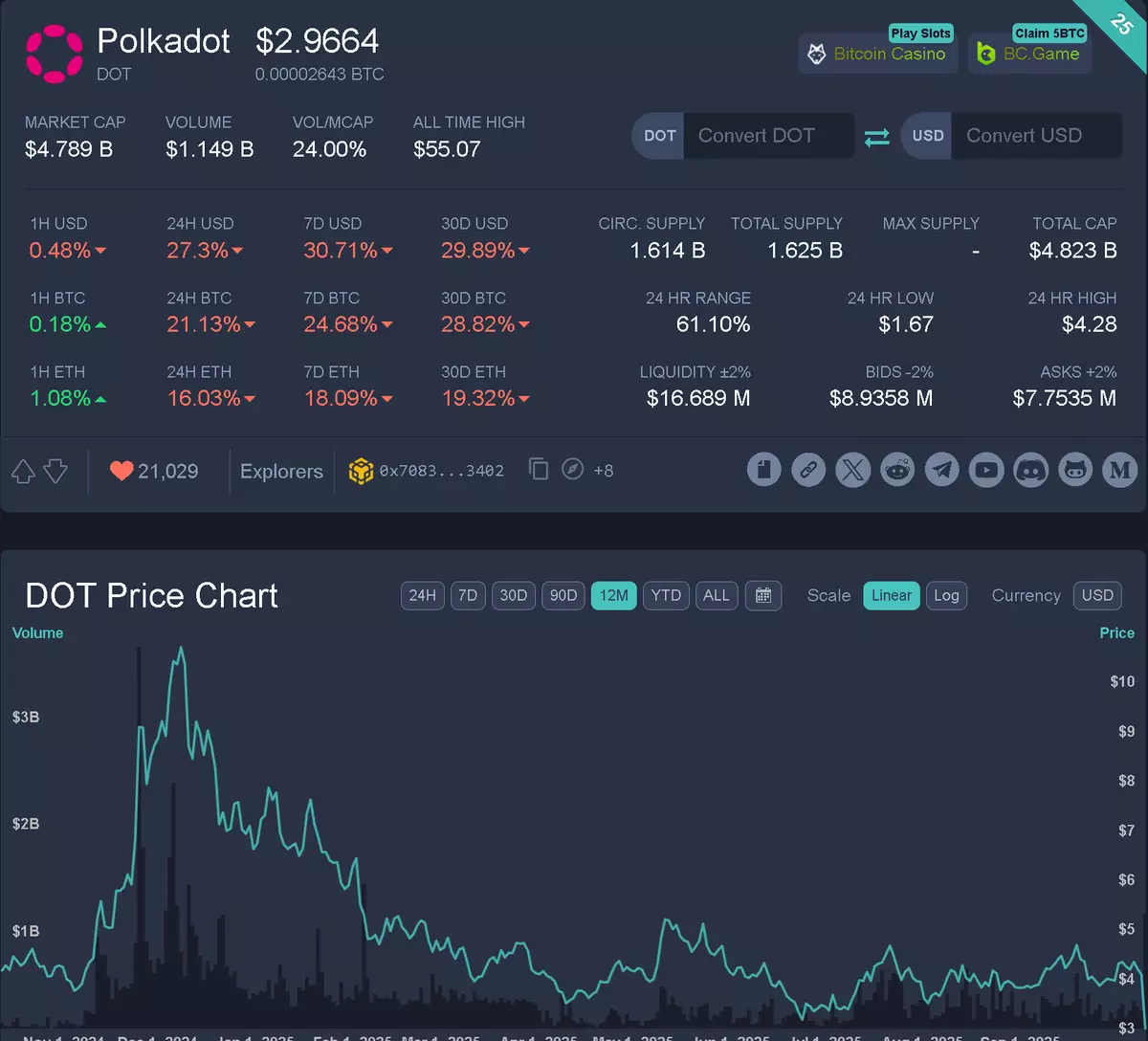The width and height of the screenshot is (1148, 1041).
Task: Open the Telegram channel icon
Action: [942, 470]
